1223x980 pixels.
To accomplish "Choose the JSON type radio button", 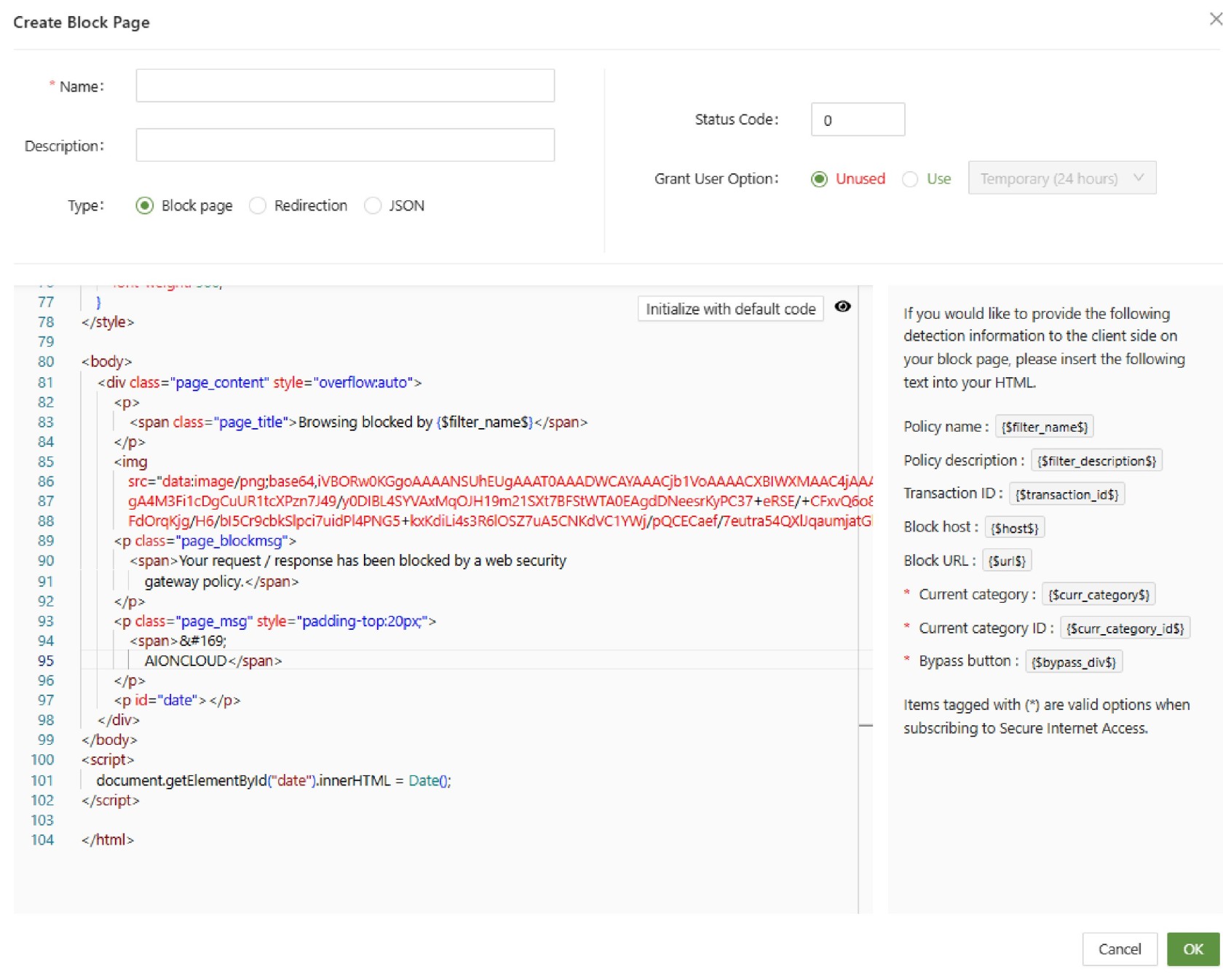I will (x=373, y=206).
